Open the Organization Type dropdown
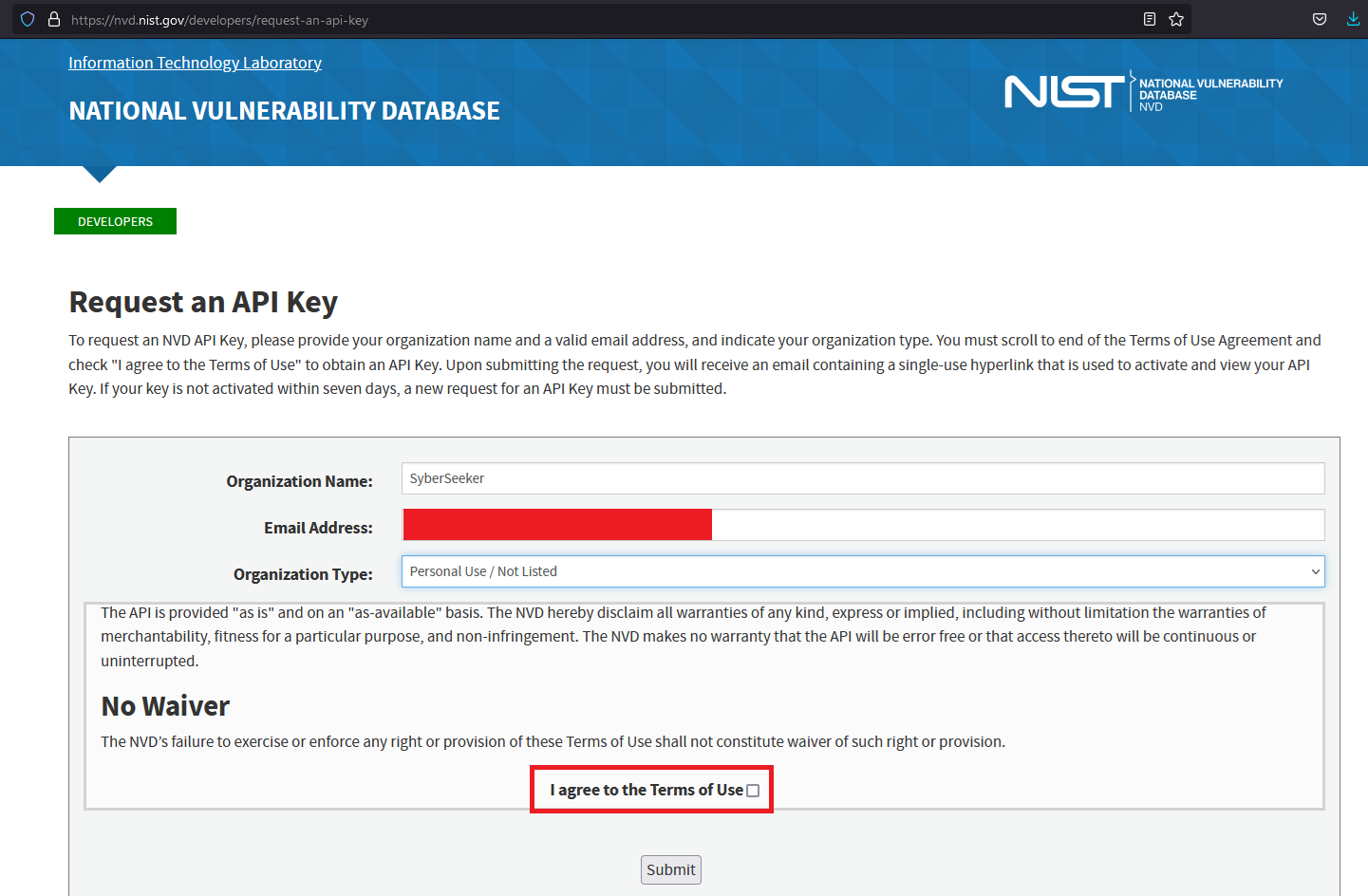The width and height of the screenshot is (1368, 896). (863, 571)
